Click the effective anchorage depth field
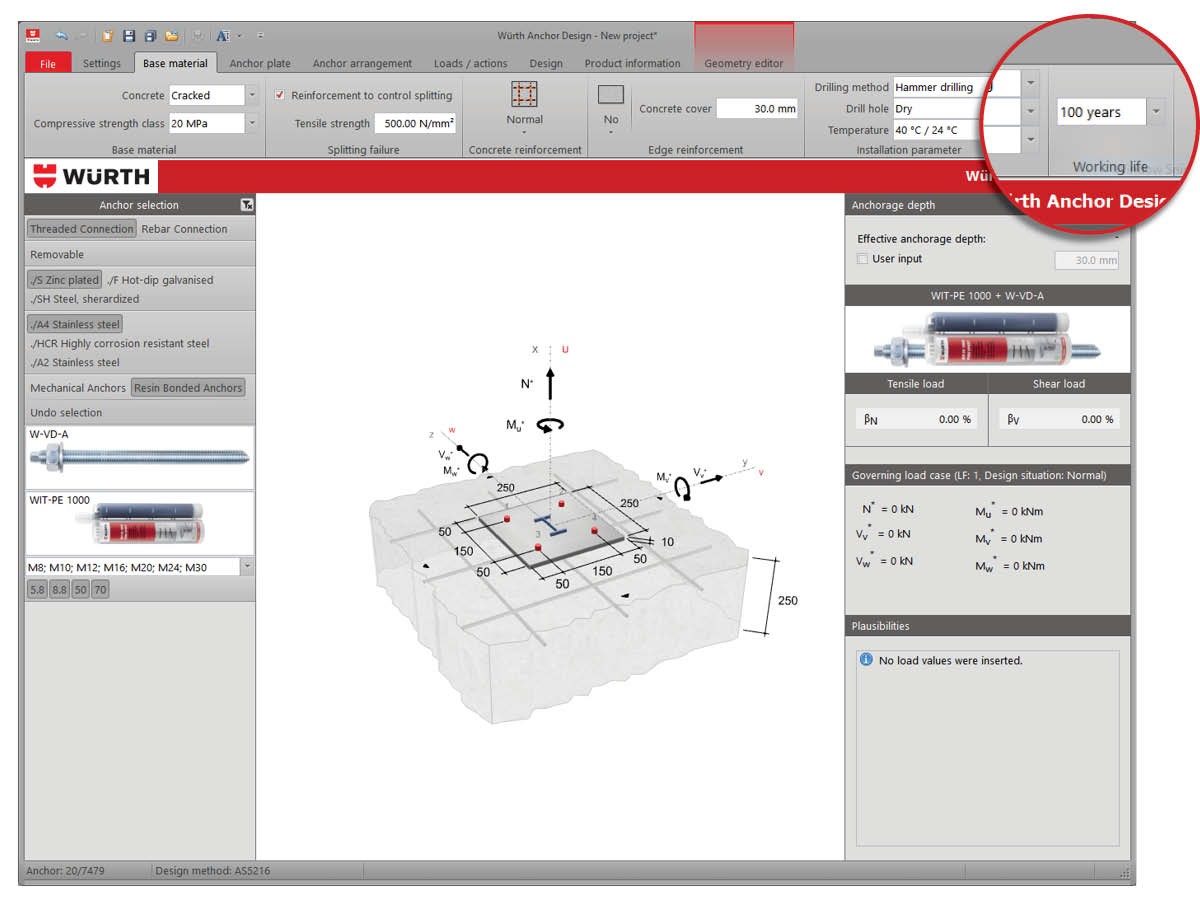 [x=1087, y=260]
